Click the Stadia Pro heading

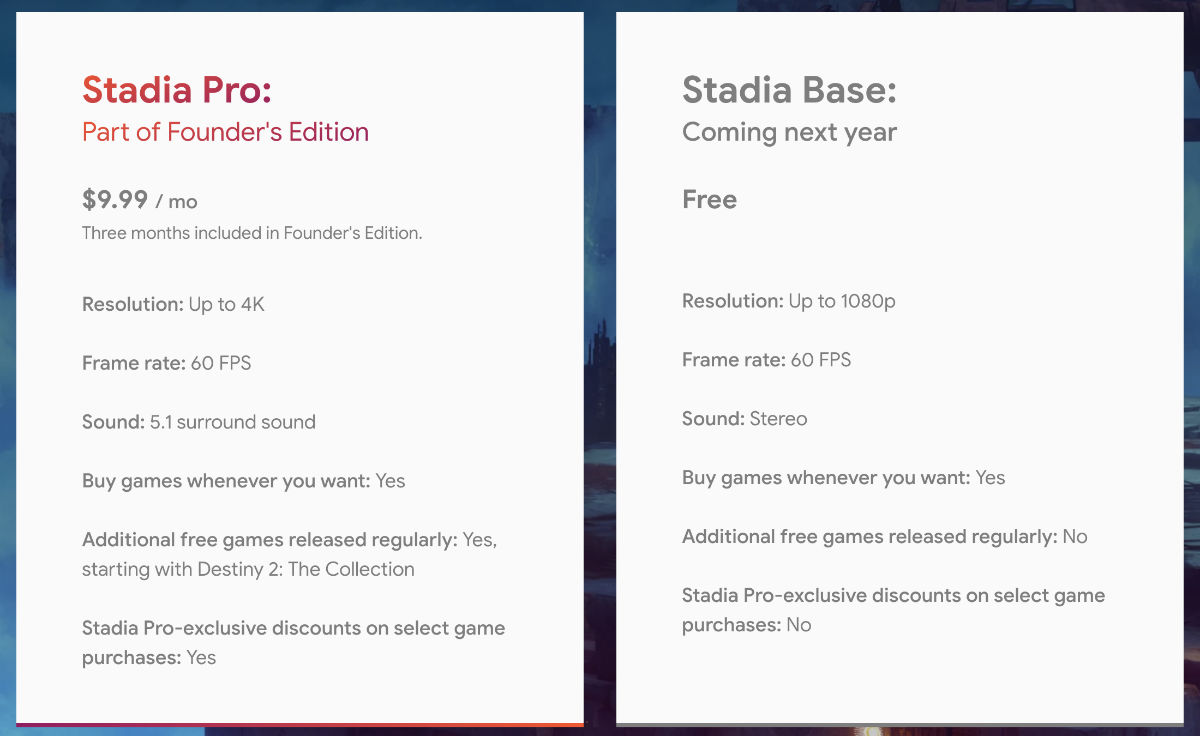point(177,90)
